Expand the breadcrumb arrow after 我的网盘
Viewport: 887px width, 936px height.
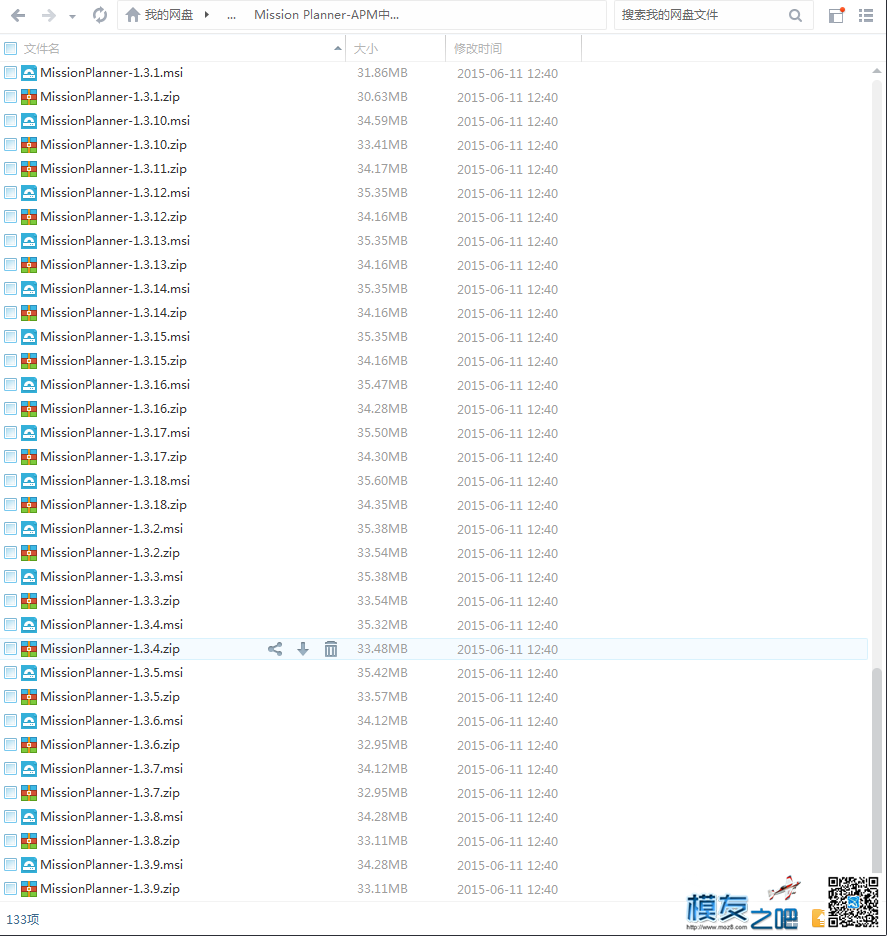coord(207,14)
